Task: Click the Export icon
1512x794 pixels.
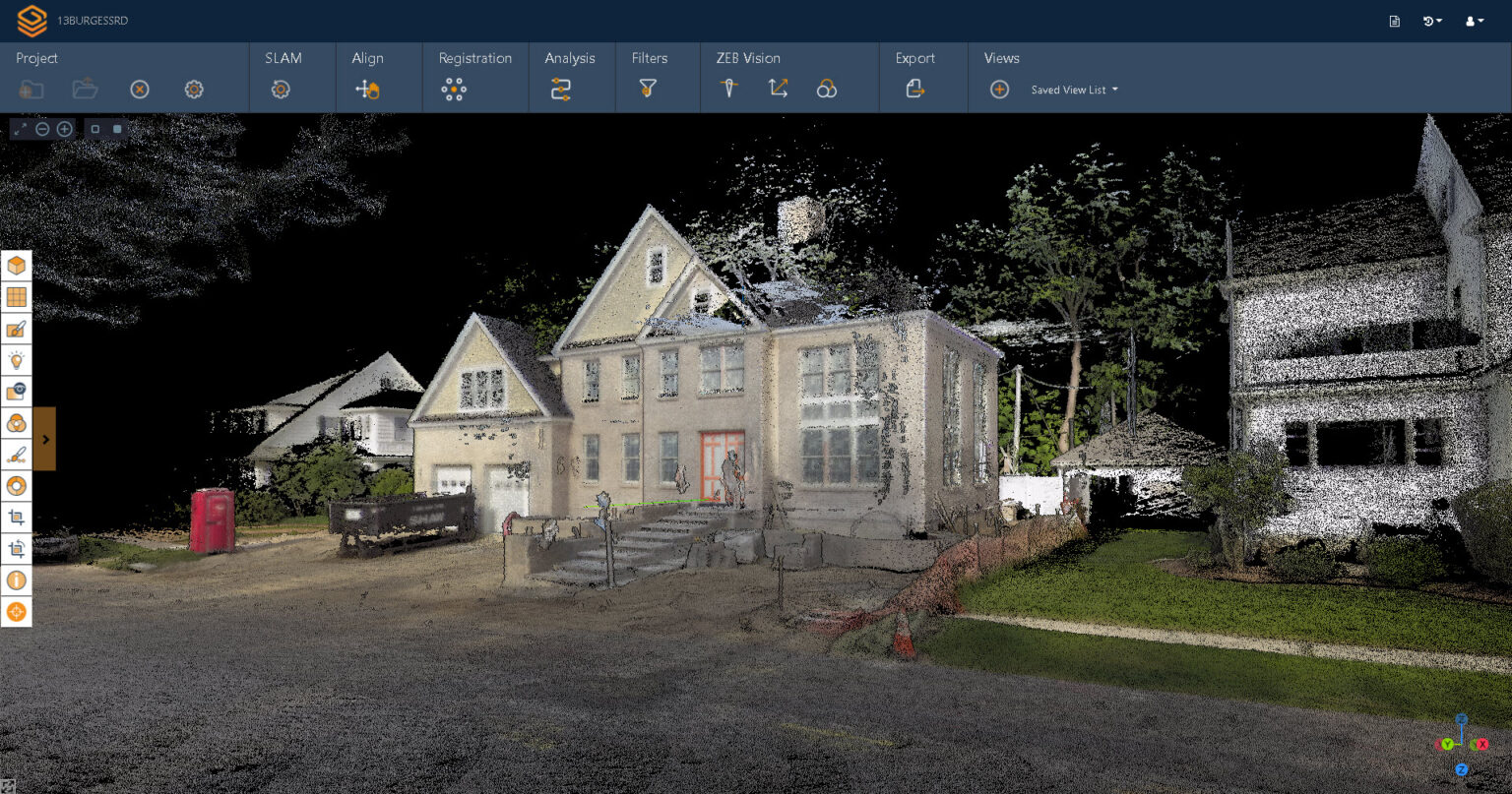Action: [x=914, y=89]
